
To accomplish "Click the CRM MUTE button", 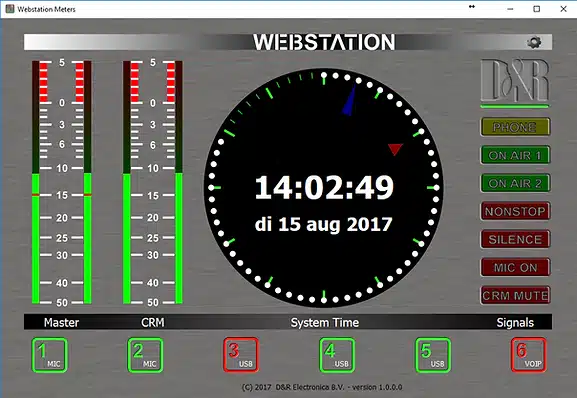I will click(515, 295).
